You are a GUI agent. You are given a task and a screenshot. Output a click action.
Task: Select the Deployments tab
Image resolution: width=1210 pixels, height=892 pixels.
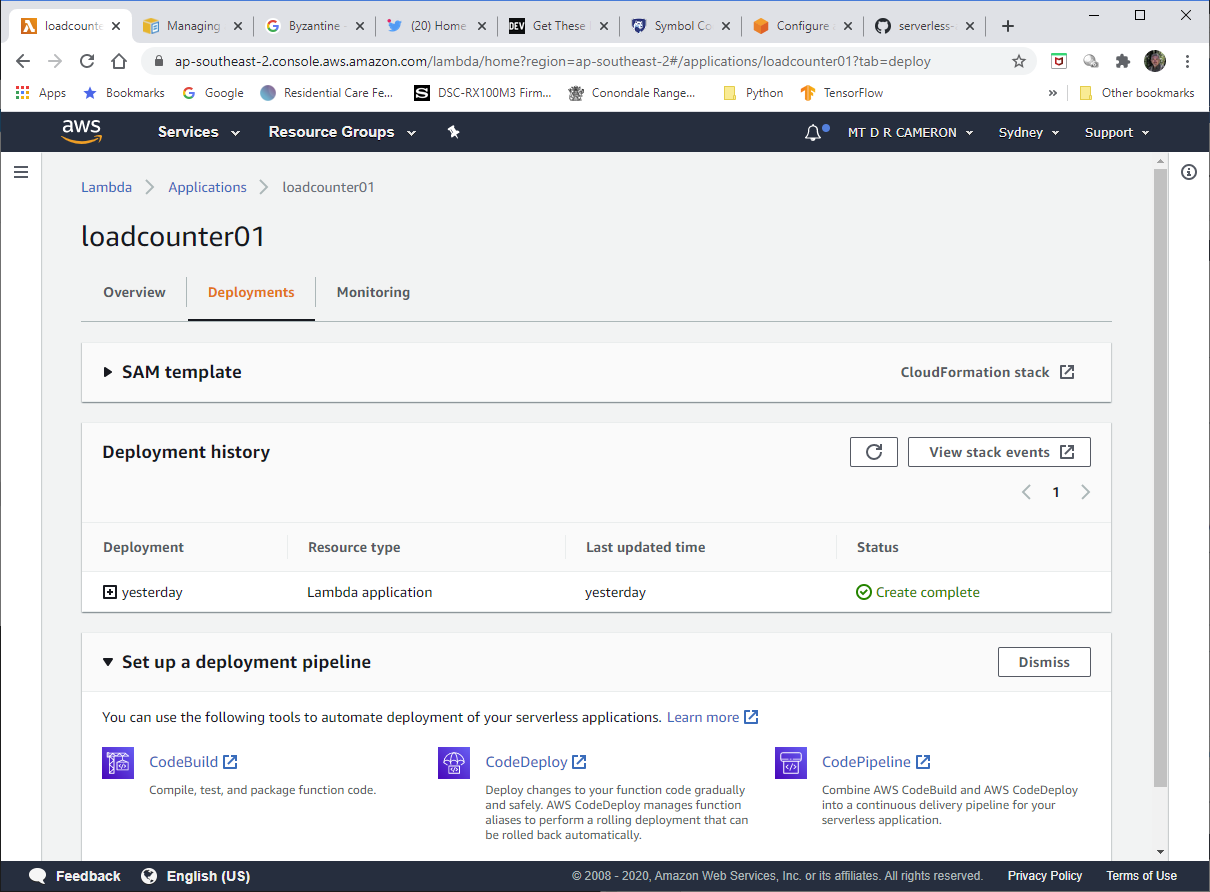[251, 292]
